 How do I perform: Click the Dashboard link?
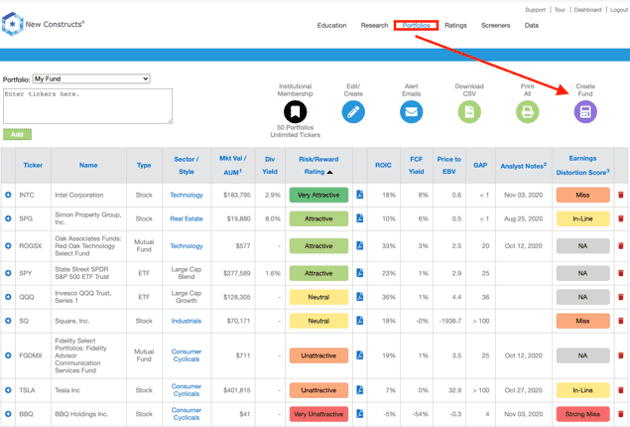587,10
